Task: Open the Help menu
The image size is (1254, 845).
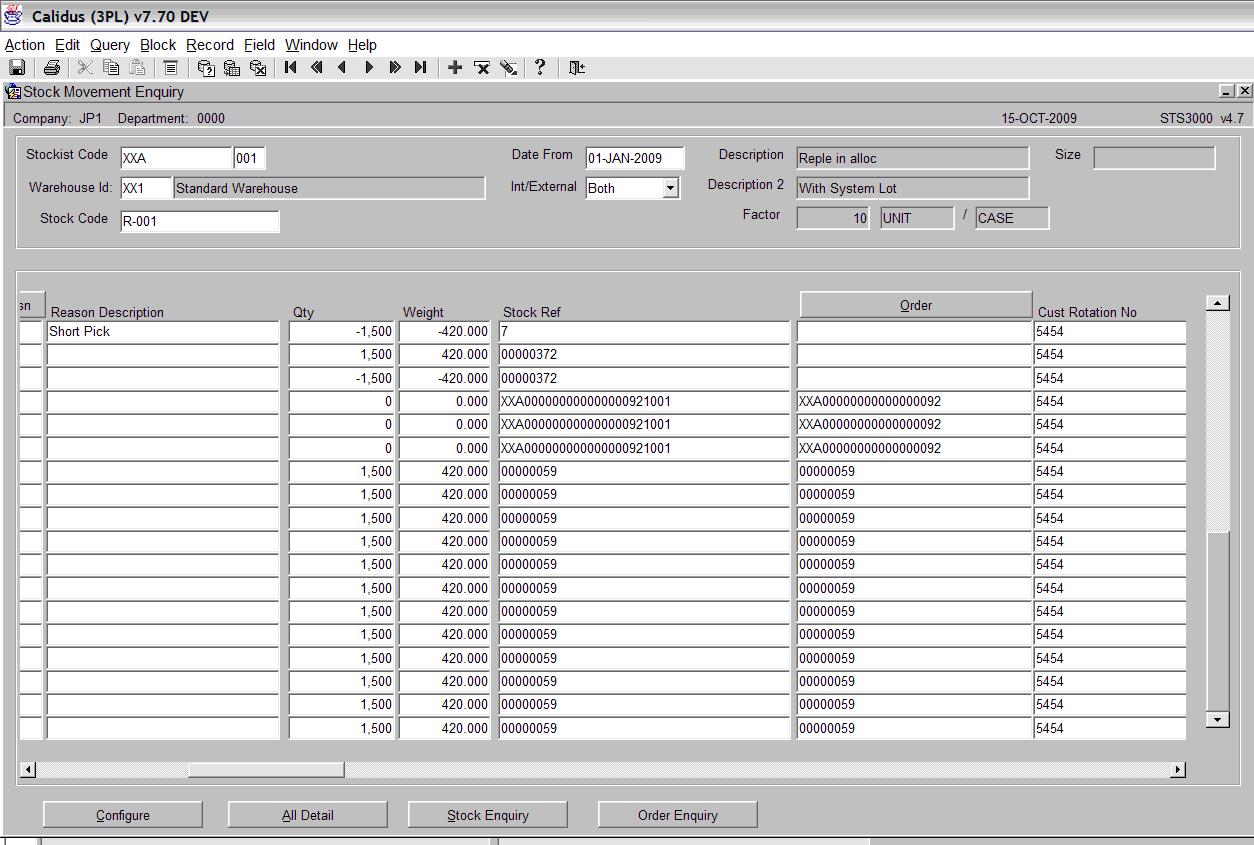Action: click(x=362, y=45)
